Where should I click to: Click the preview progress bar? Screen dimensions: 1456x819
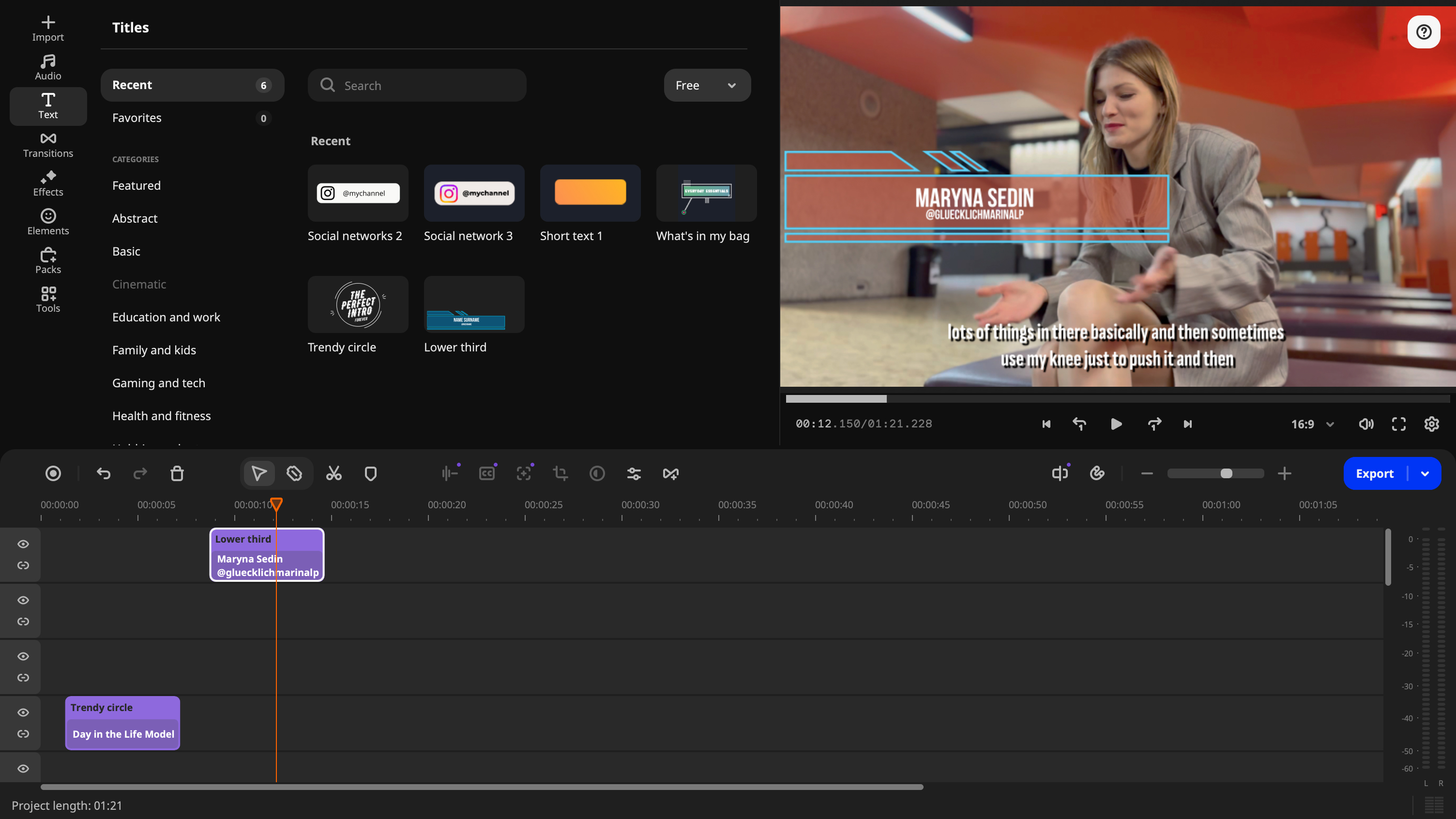click(x=1118, y=399)
